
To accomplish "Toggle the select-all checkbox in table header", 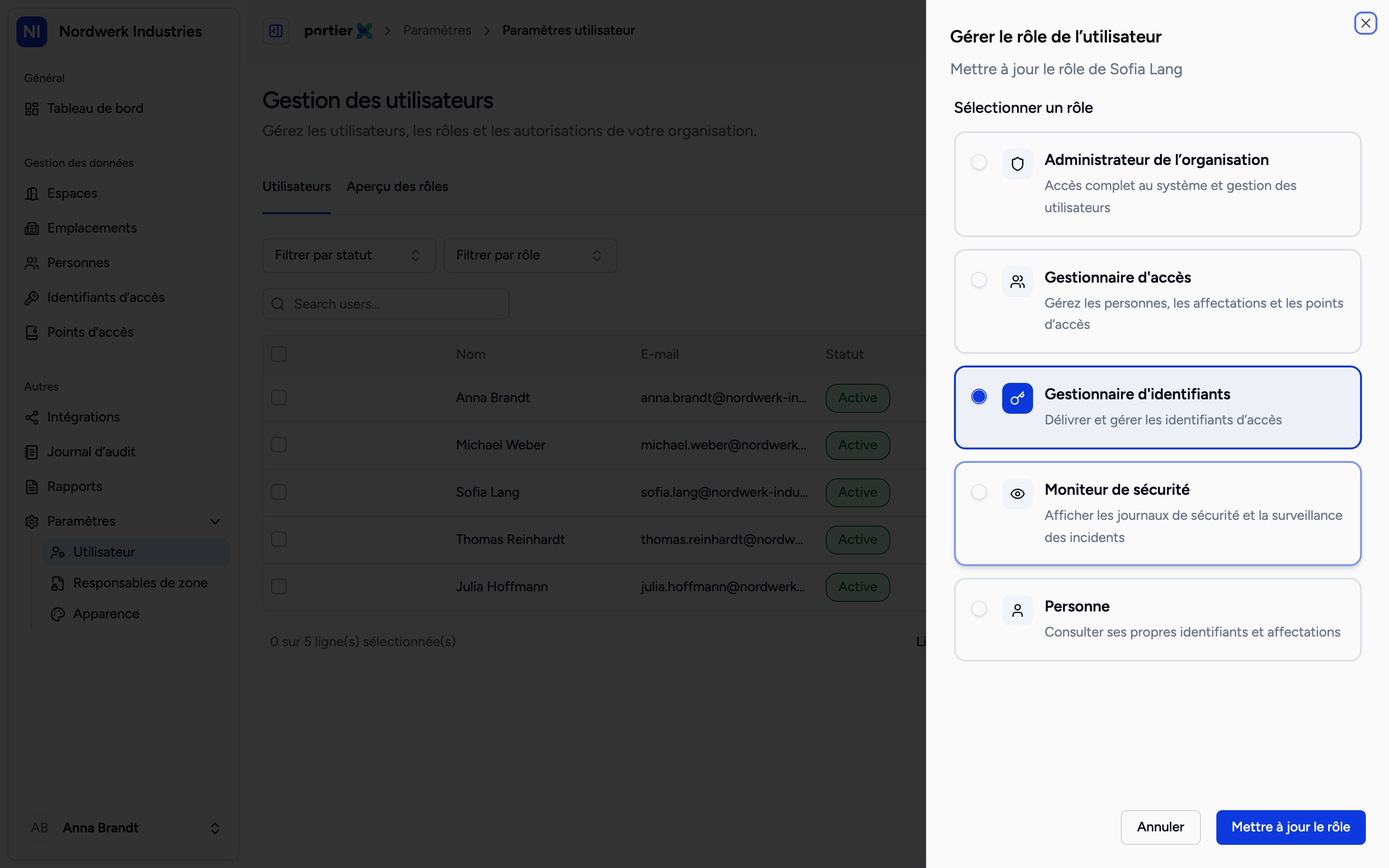I will [x=278, y=354].
